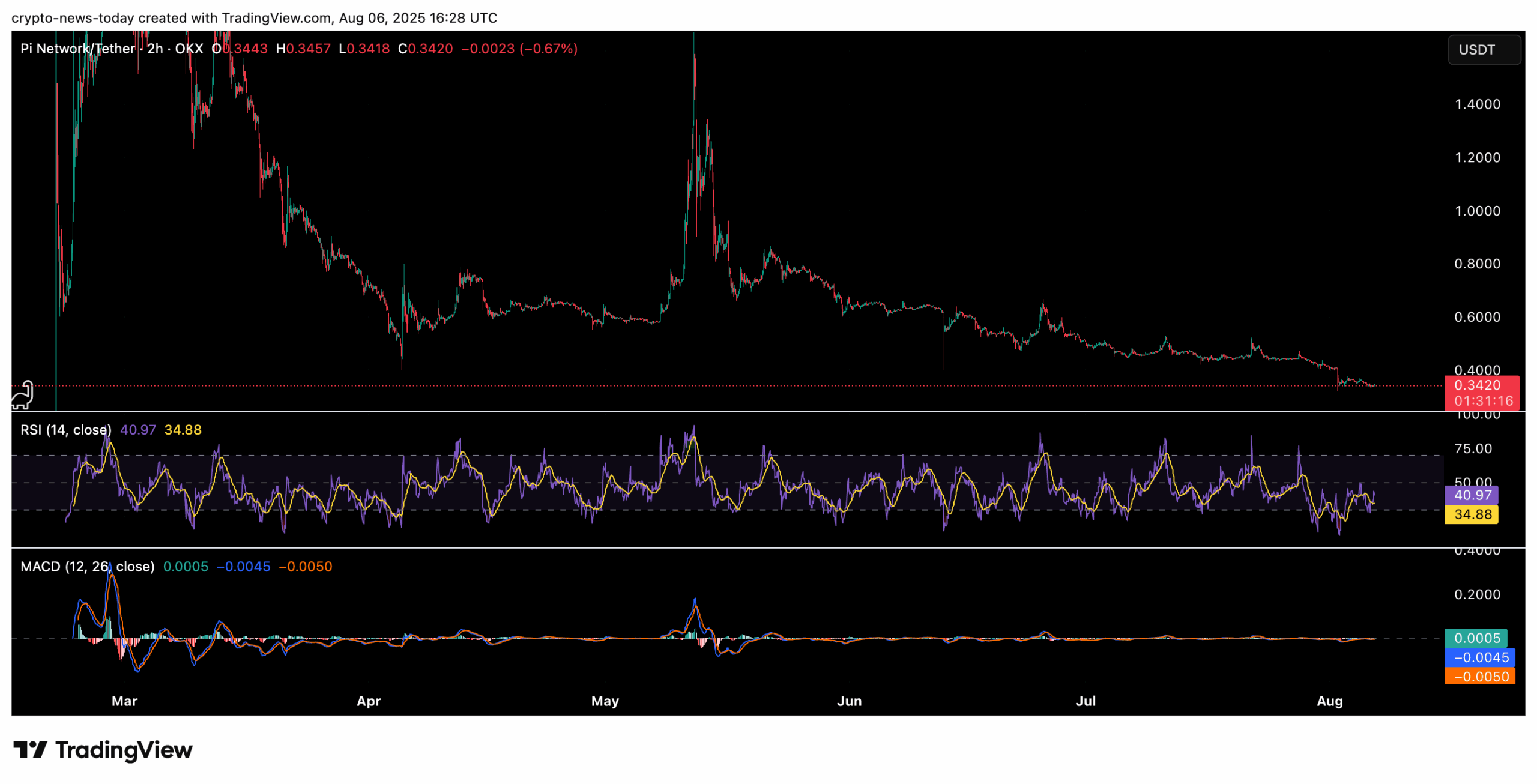Click the close value C0.3420 in header

(426, 49)
